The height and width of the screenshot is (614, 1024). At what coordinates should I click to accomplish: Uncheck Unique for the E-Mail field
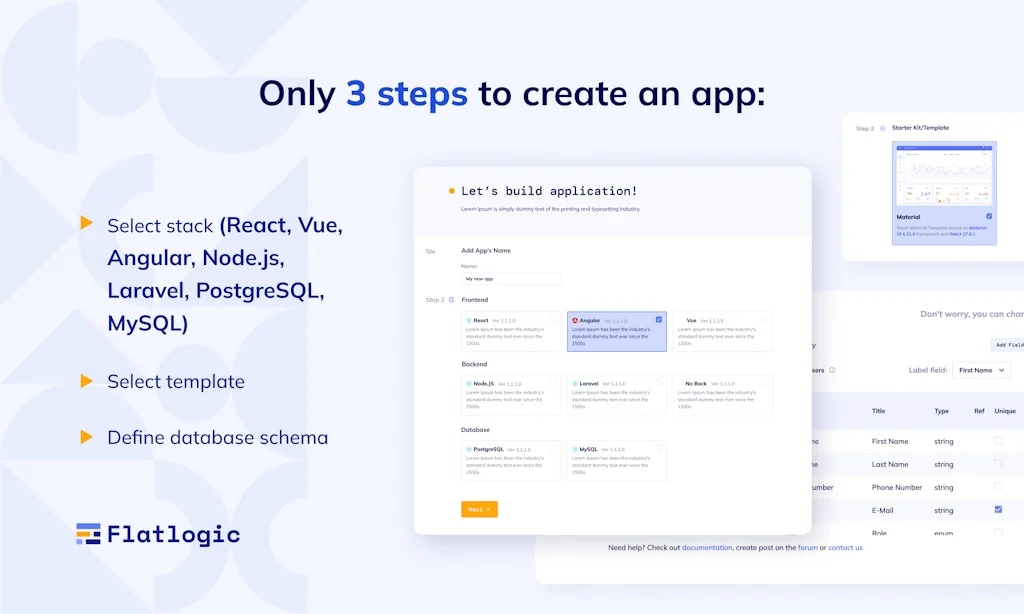998,510
